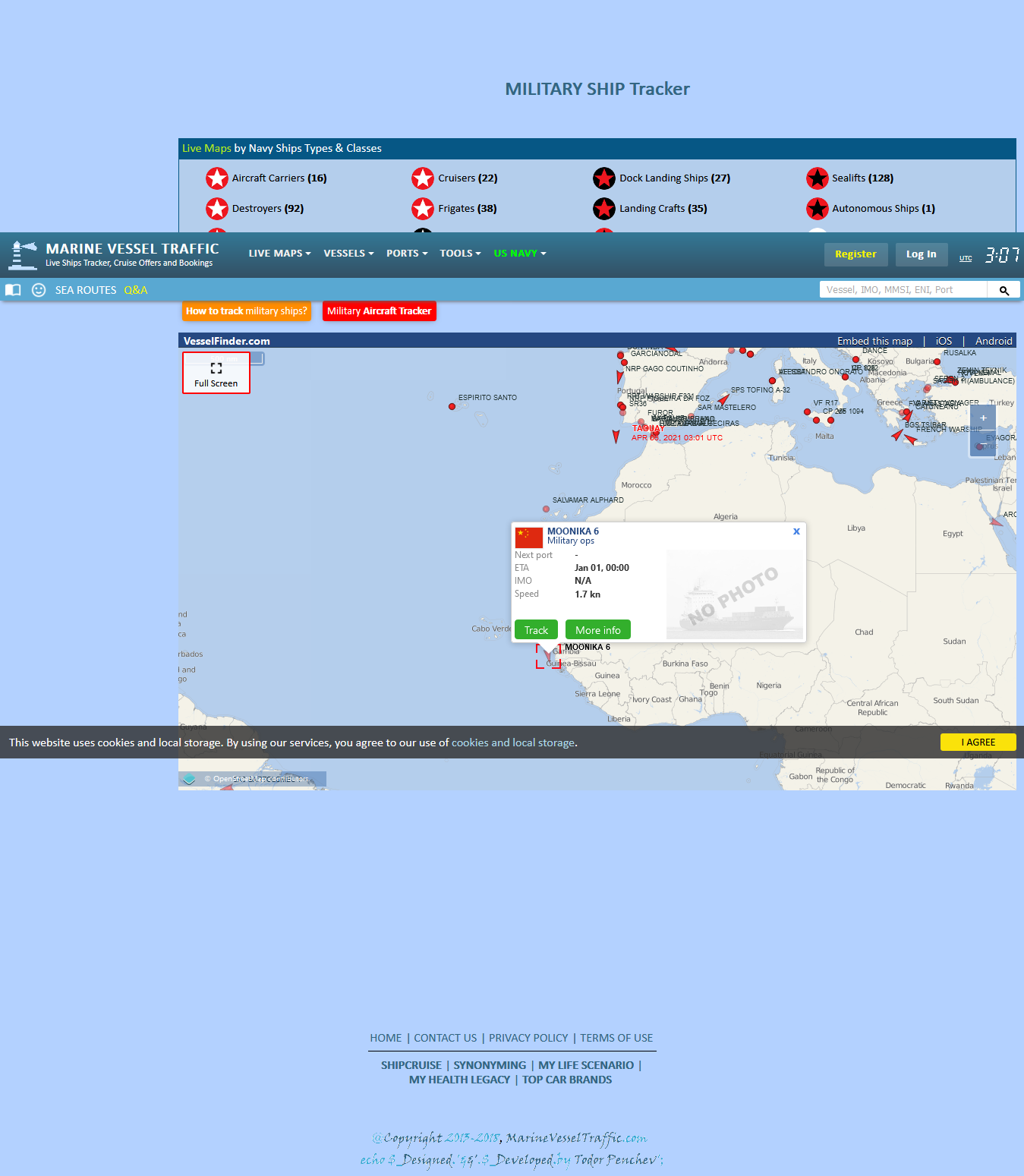Open the Android app link
This screenshot has height=1176, width=1024.
pyautogui.click(x=994, y=341)
